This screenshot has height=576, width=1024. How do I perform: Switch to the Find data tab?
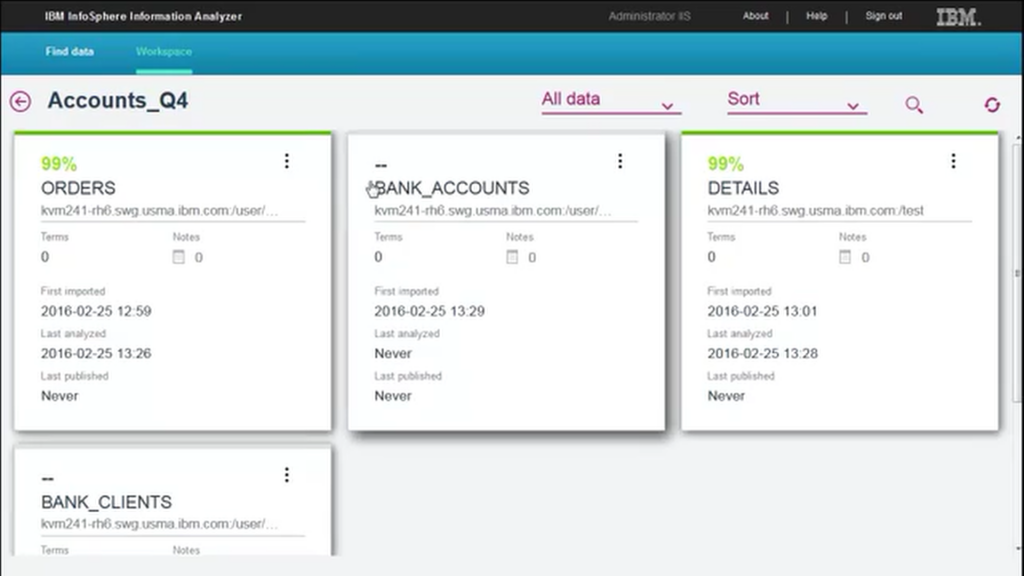click(70, 52)
